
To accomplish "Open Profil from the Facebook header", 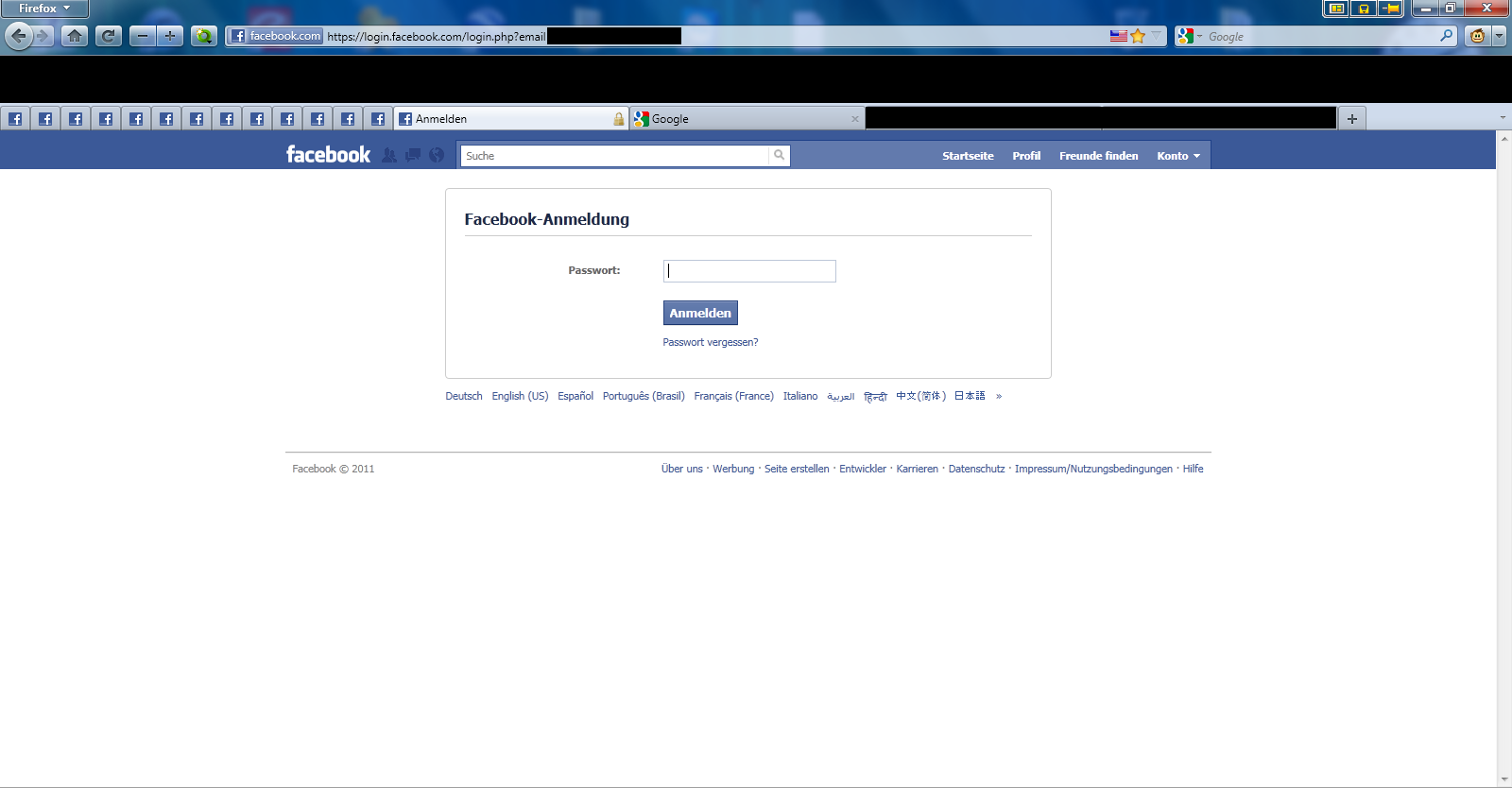I will pyautogui.click(x=1026, y=156).
